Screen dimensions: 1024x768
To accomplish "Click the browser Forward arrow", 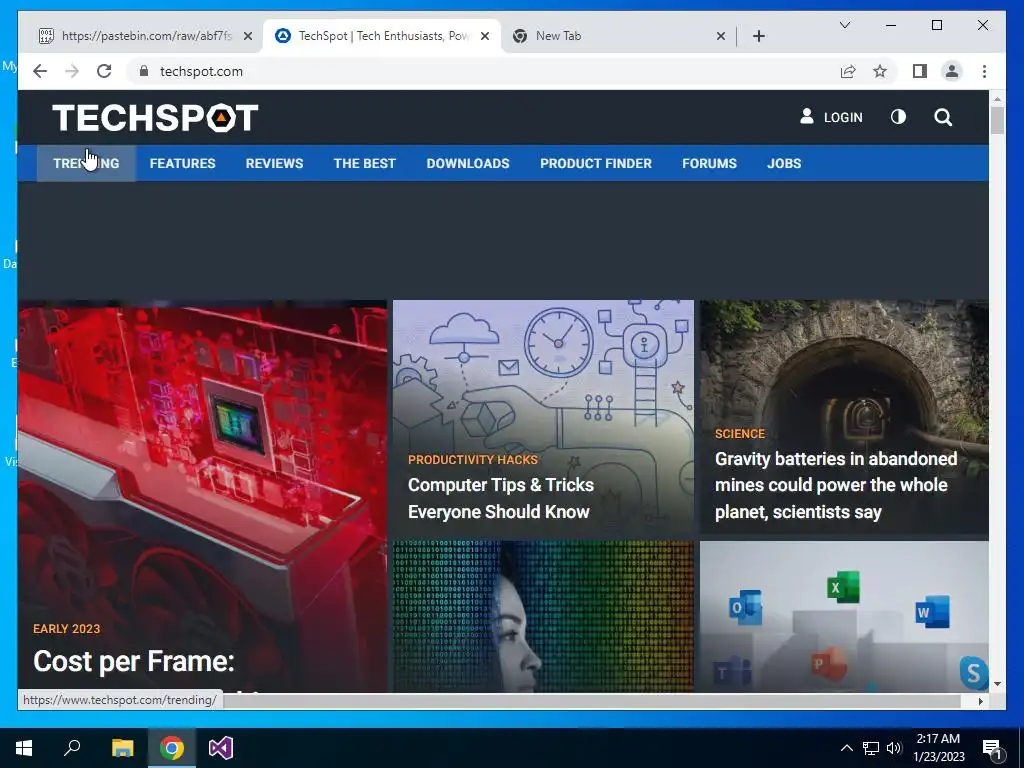I will [x=72, y=71].
